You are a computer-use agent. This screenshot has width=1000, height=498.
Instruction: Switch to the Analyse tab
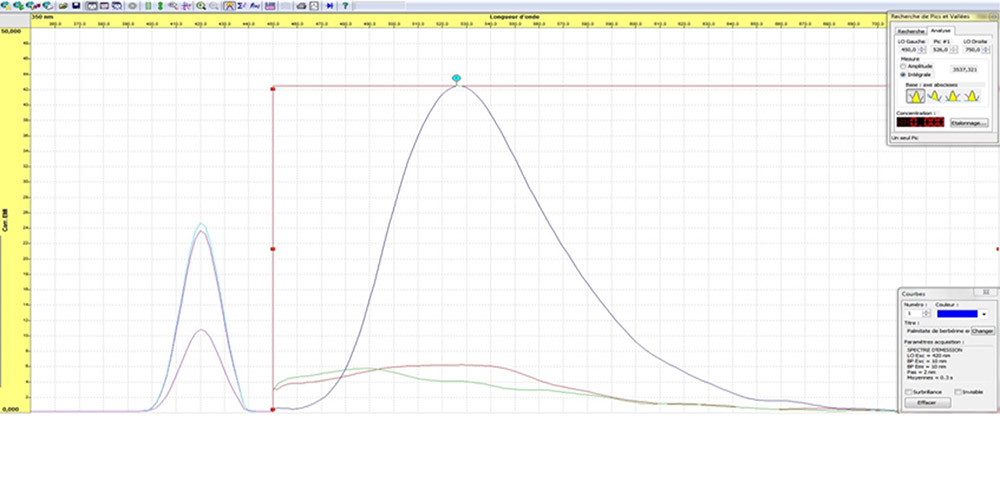tap(940, 31)
